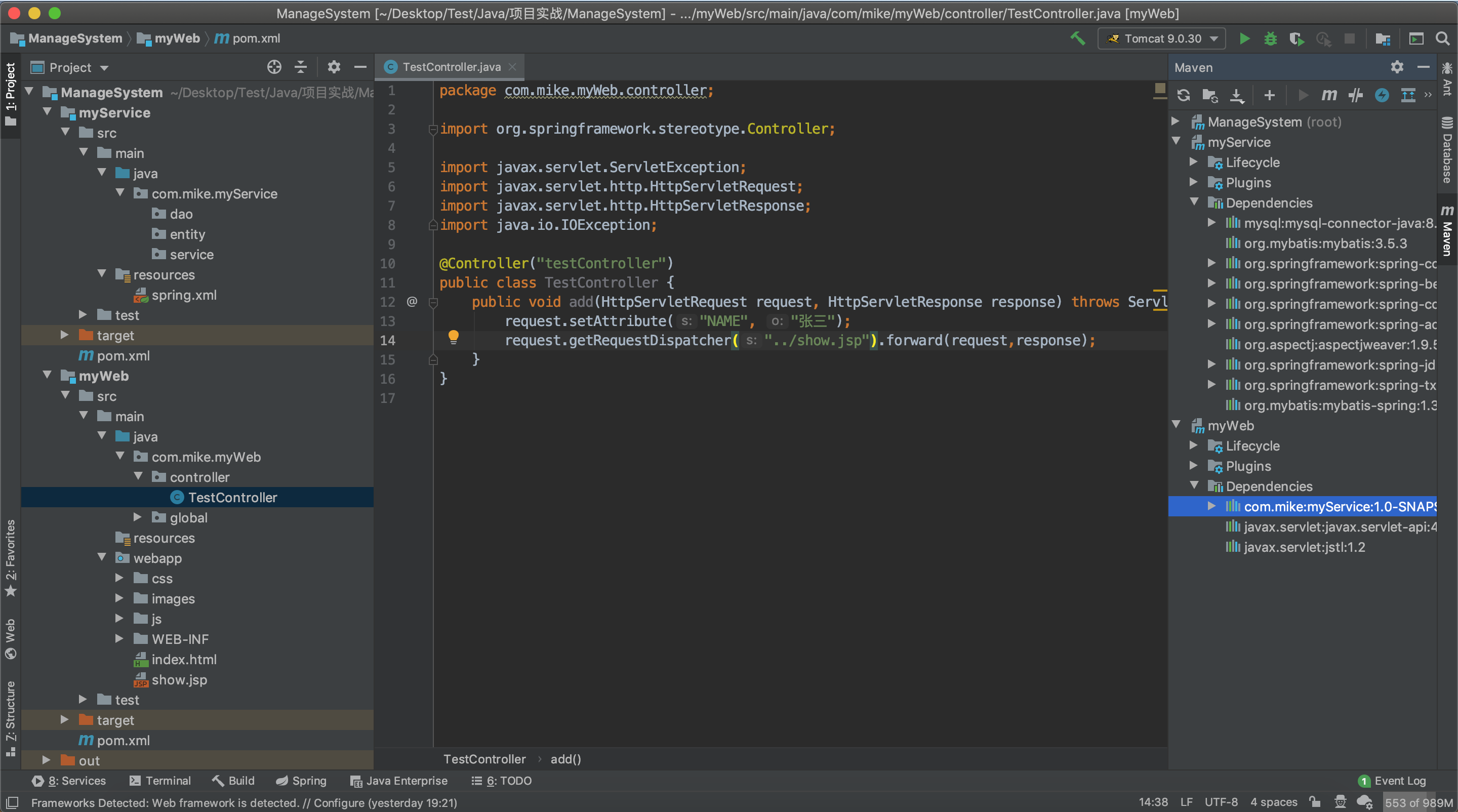Click the ManageSystem breadcrumb in navigation bar

(67, 38)
